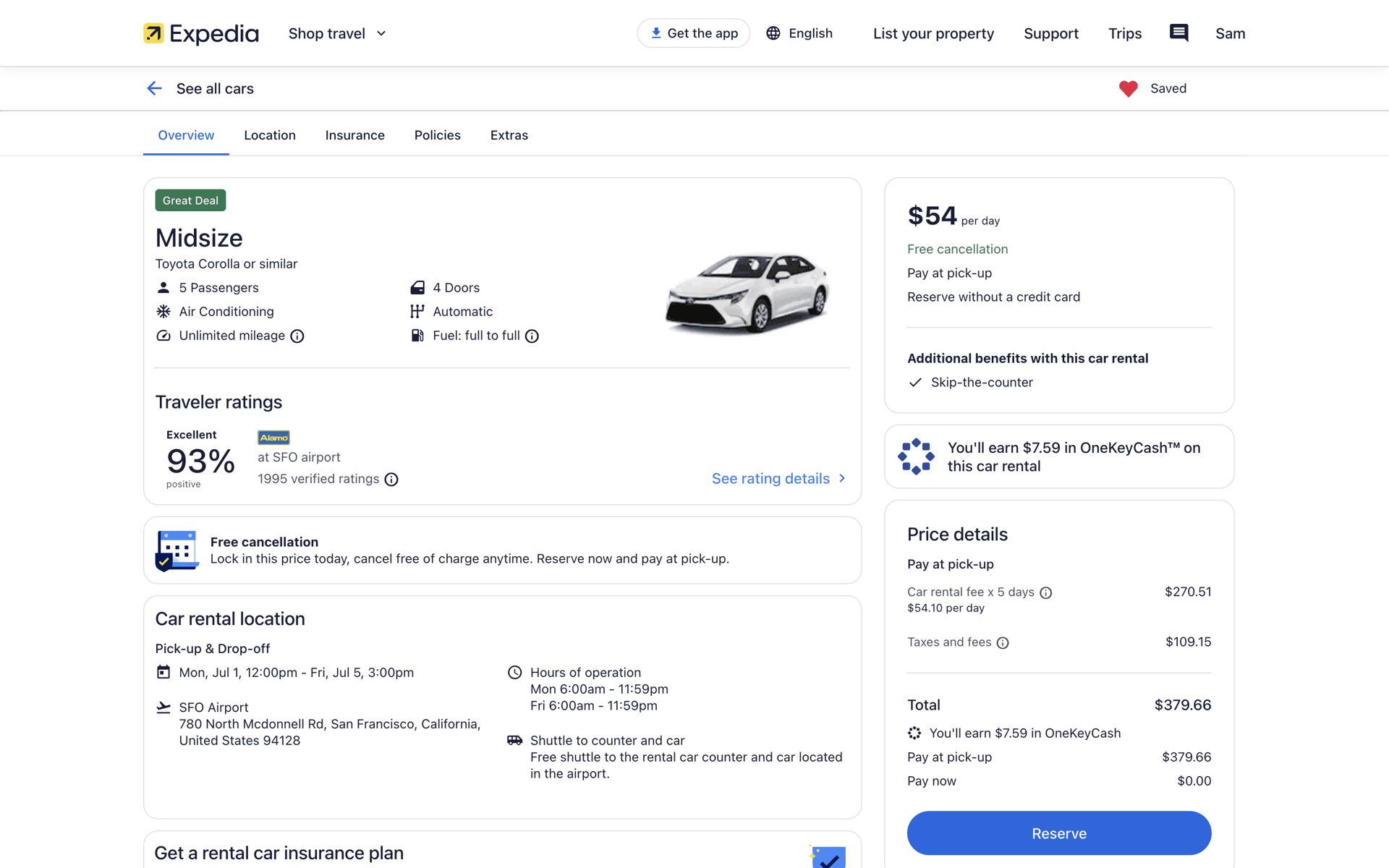
Task: Open the messages chat icon
Action: (x=1178, y=33)
